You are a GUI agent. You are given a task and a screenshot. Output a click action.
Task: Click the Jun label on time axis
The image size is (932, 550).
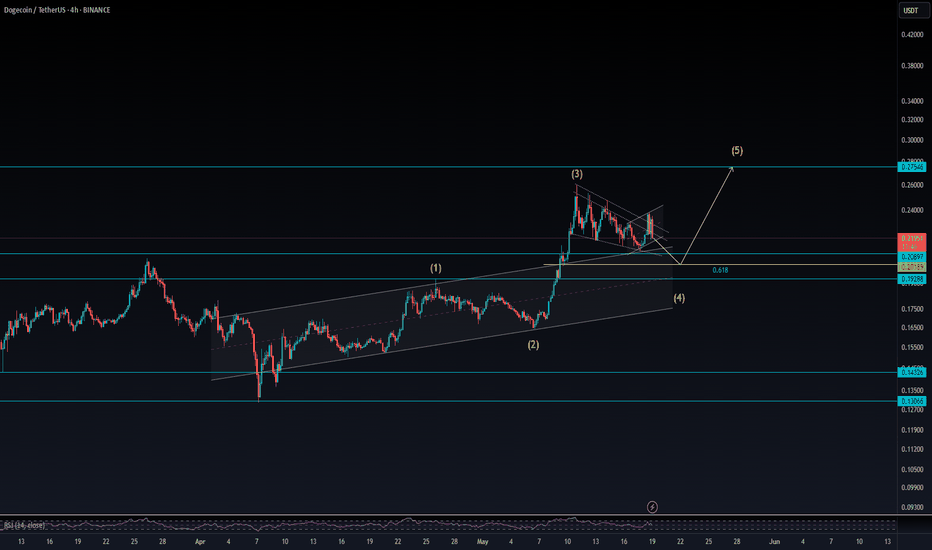point(774,542)
